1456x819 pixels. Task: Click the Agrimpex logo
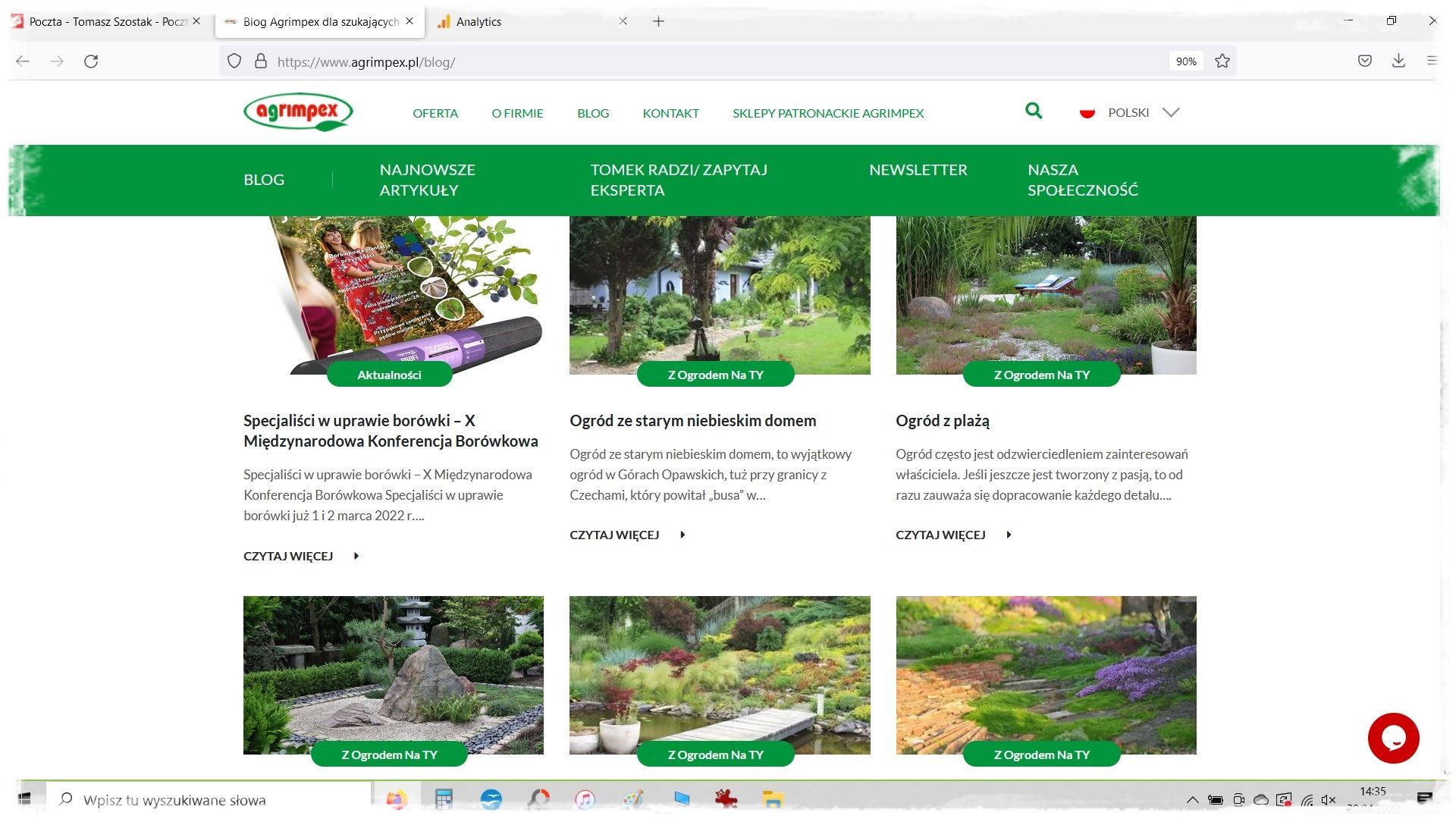(x=298, y=112)
